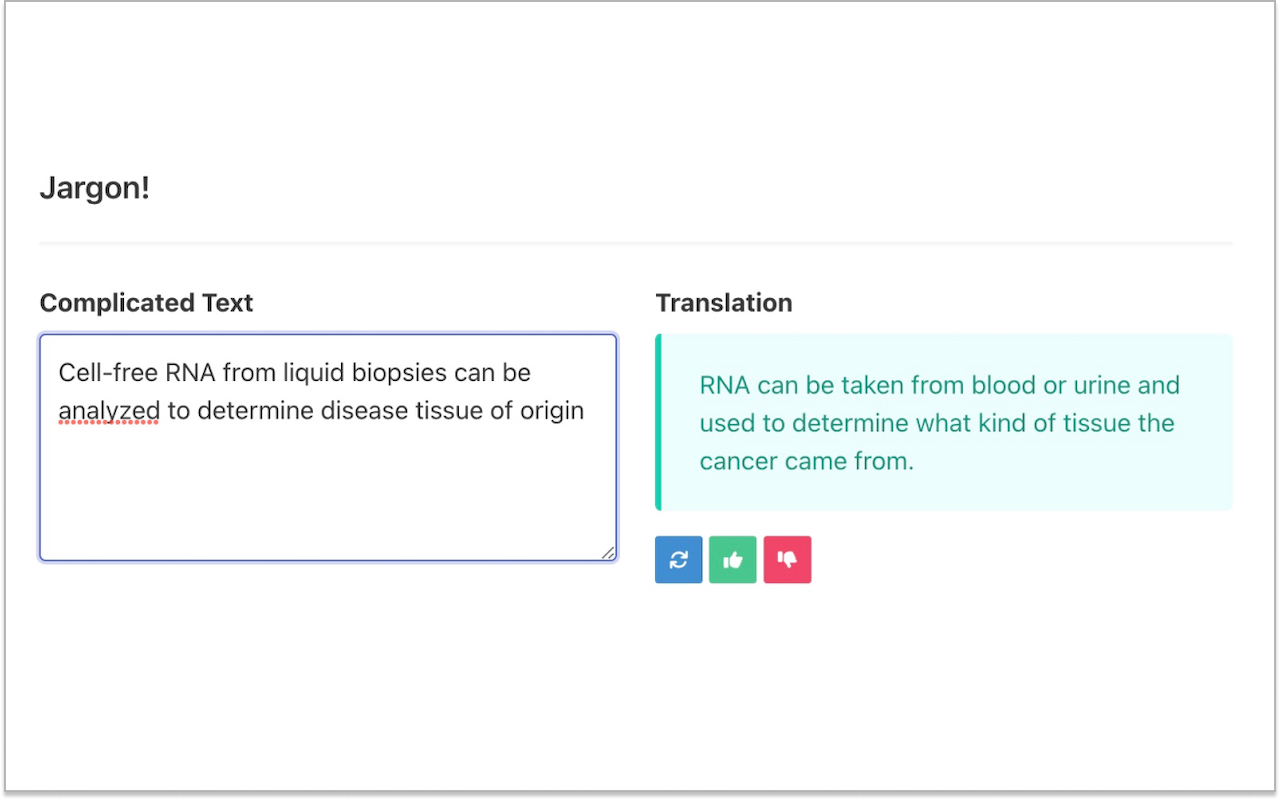This screenshot has height=800, width=1280.
Task: Place cursor on the word "origin"
Action: coord(551,411)
